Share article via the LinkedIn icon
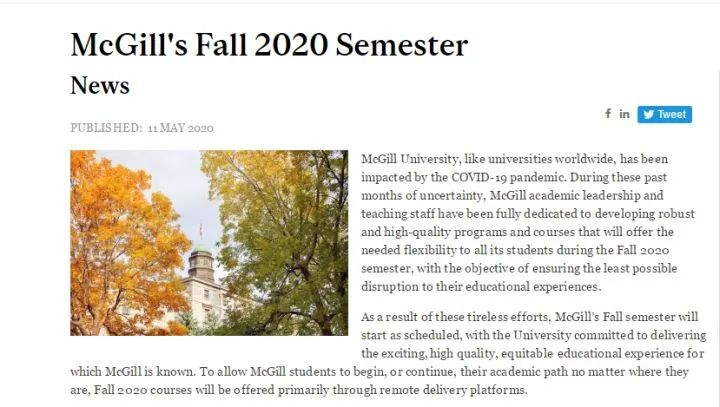 [x=624, y=113]
